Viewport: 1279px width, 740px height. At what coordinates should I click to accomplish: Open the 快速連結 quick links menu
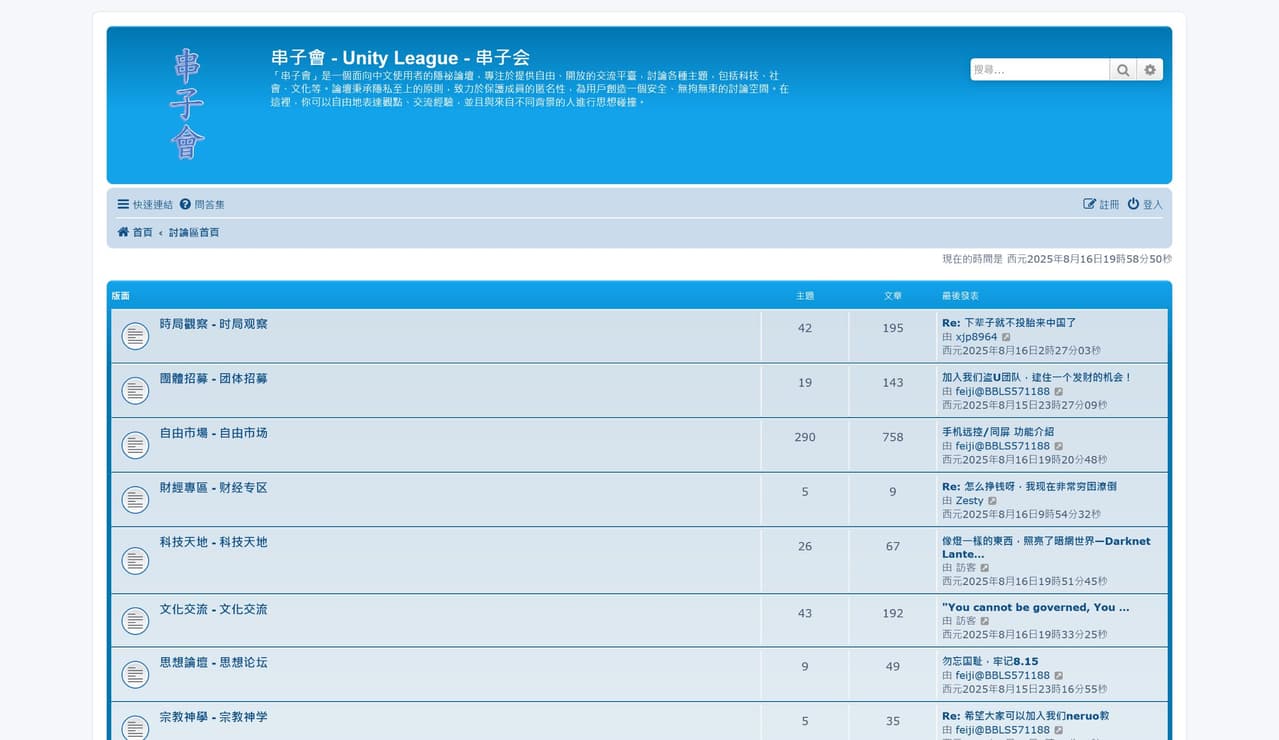click(145, 205)
